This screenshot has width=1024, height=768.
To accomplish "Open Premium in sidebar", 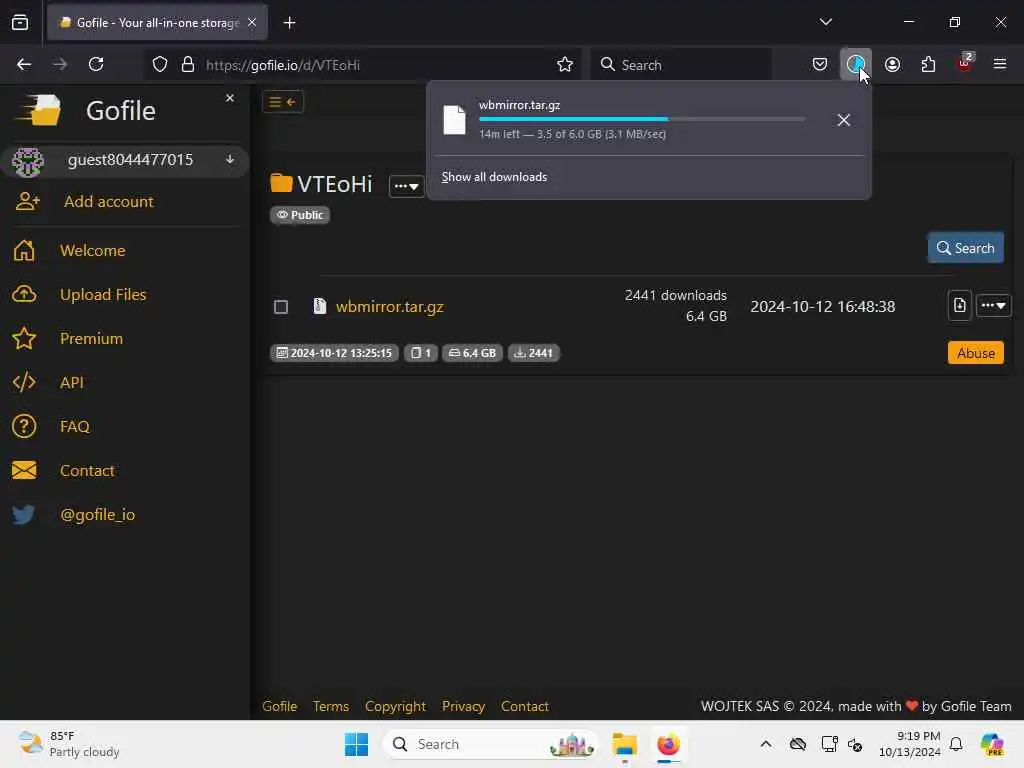I will coord(91,338).
